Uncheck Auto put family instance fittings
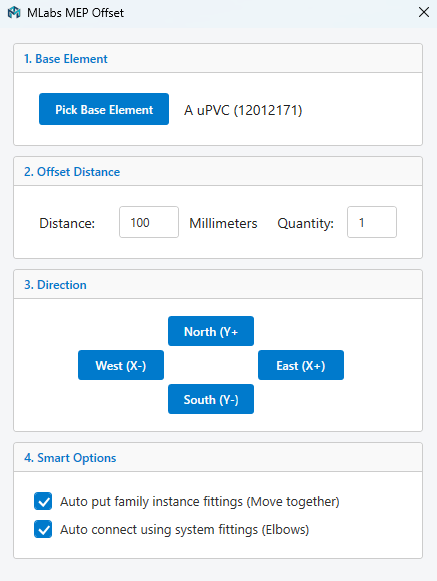Viewport: 437px width, 581px height. tap(43, 501)
